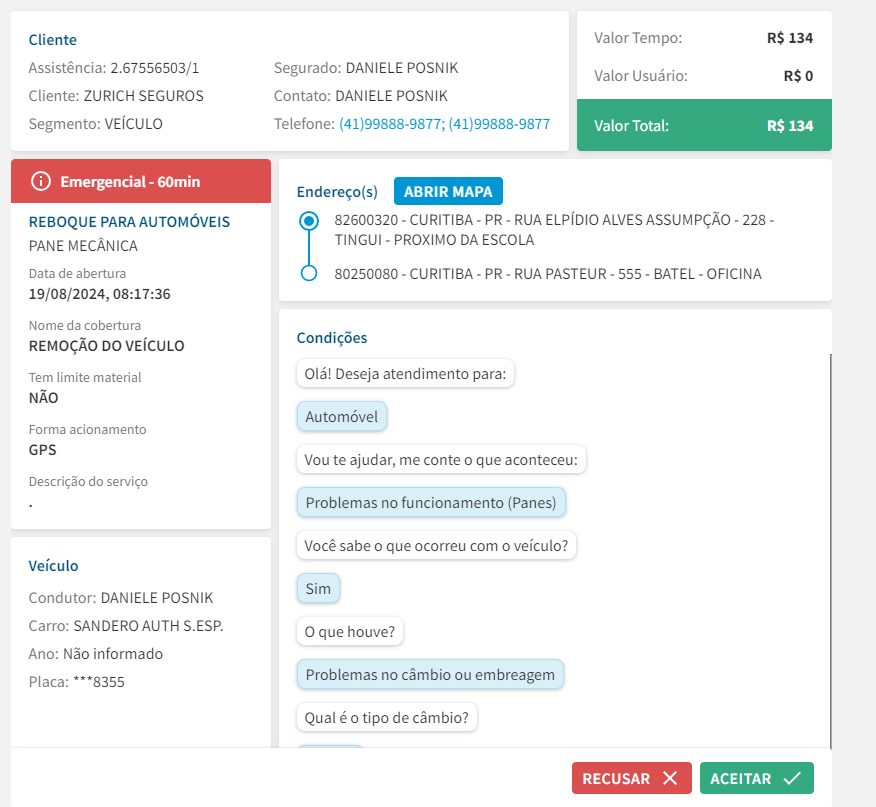The width and height of the screenshot is (876, 807).
Task: Click the Valor Total green bar
Action: [x=704, y=125]
